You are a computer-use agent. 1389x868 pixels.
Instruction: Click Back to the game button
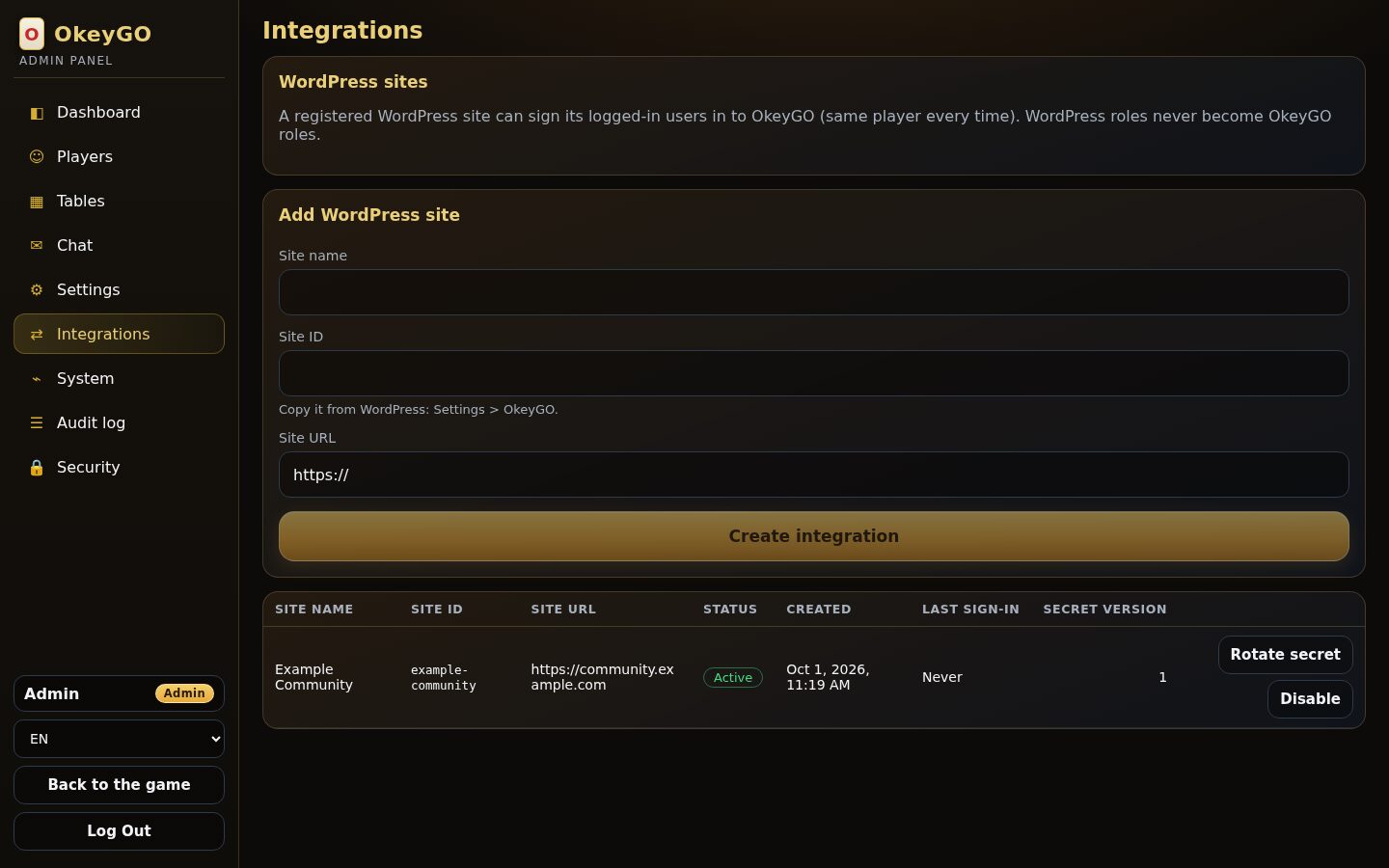[119, 785]
